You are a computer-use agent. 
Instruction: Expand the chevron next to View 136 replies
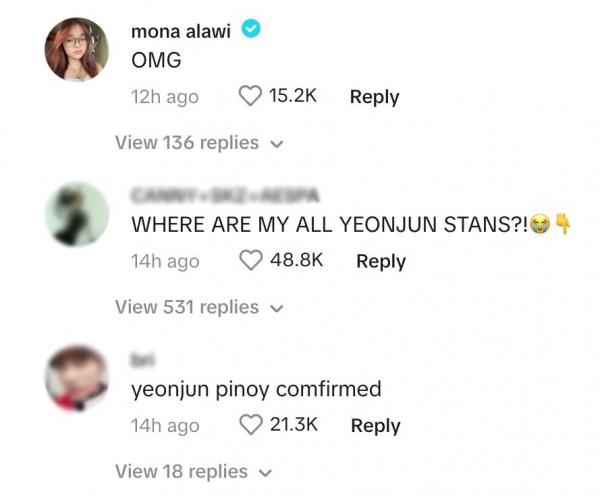(x=277, y=143)
